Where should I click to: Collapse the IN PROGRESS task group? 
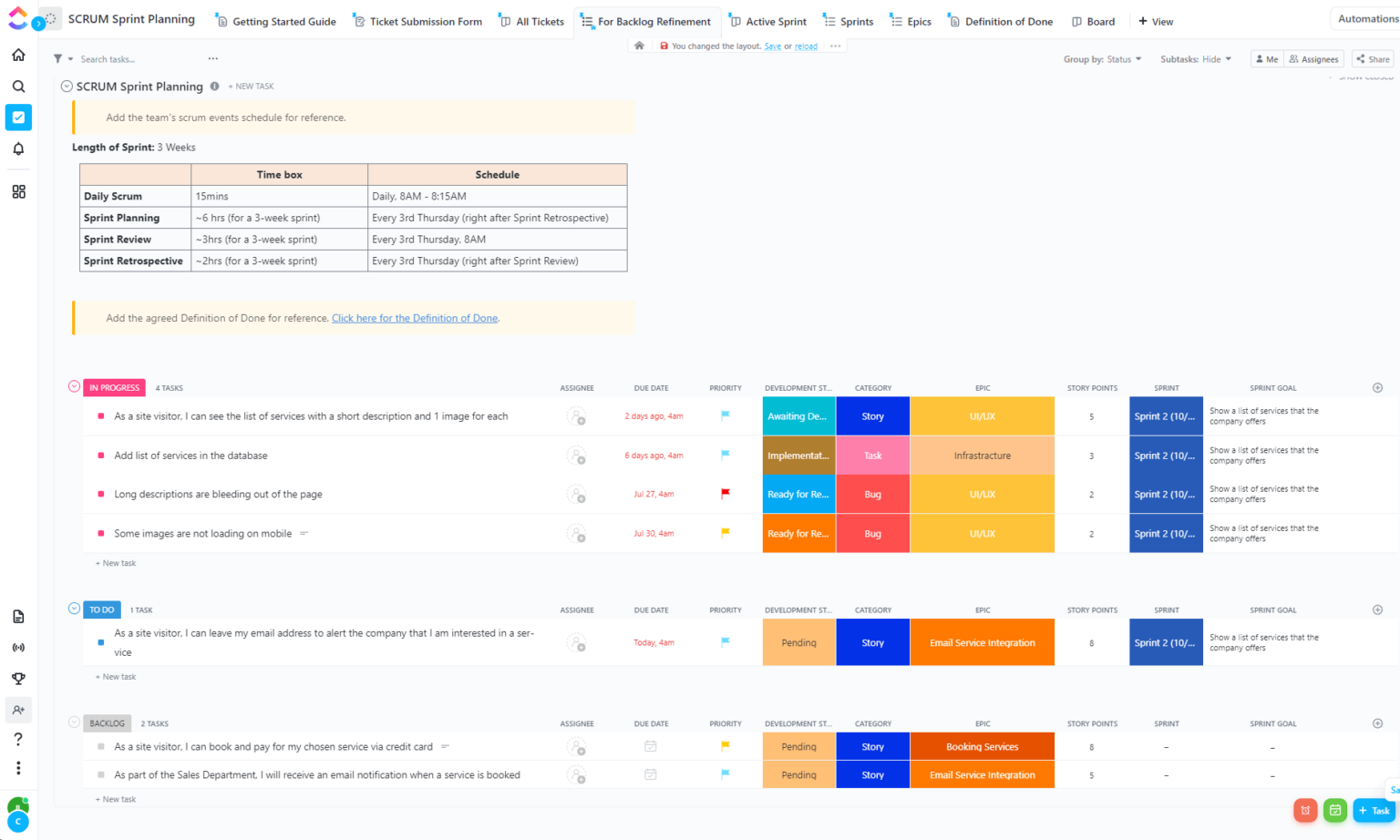74,386
